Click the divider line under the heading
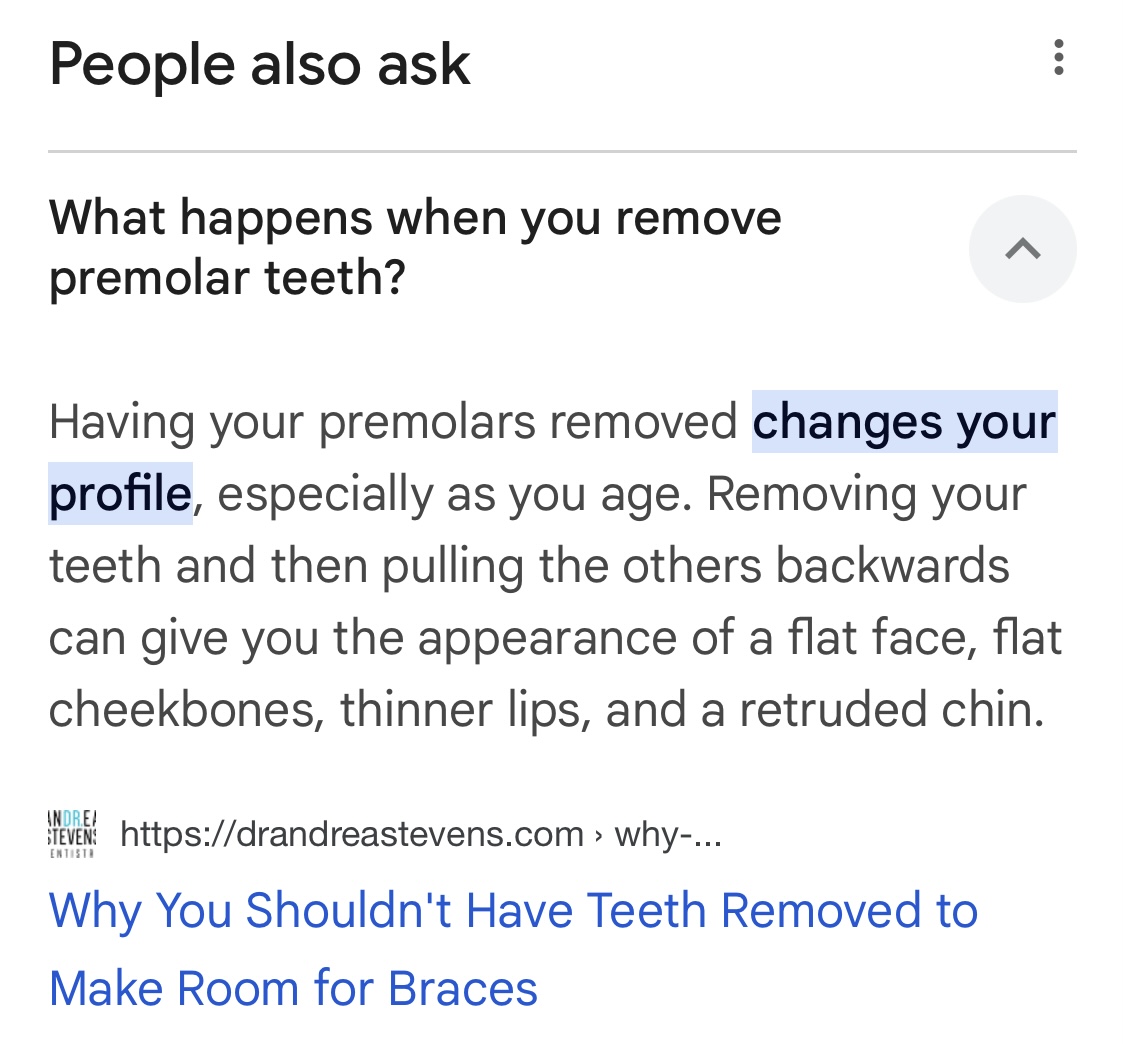This screenshot has width=1125, height=1044. pyautogui.click(x=562, y=152)
